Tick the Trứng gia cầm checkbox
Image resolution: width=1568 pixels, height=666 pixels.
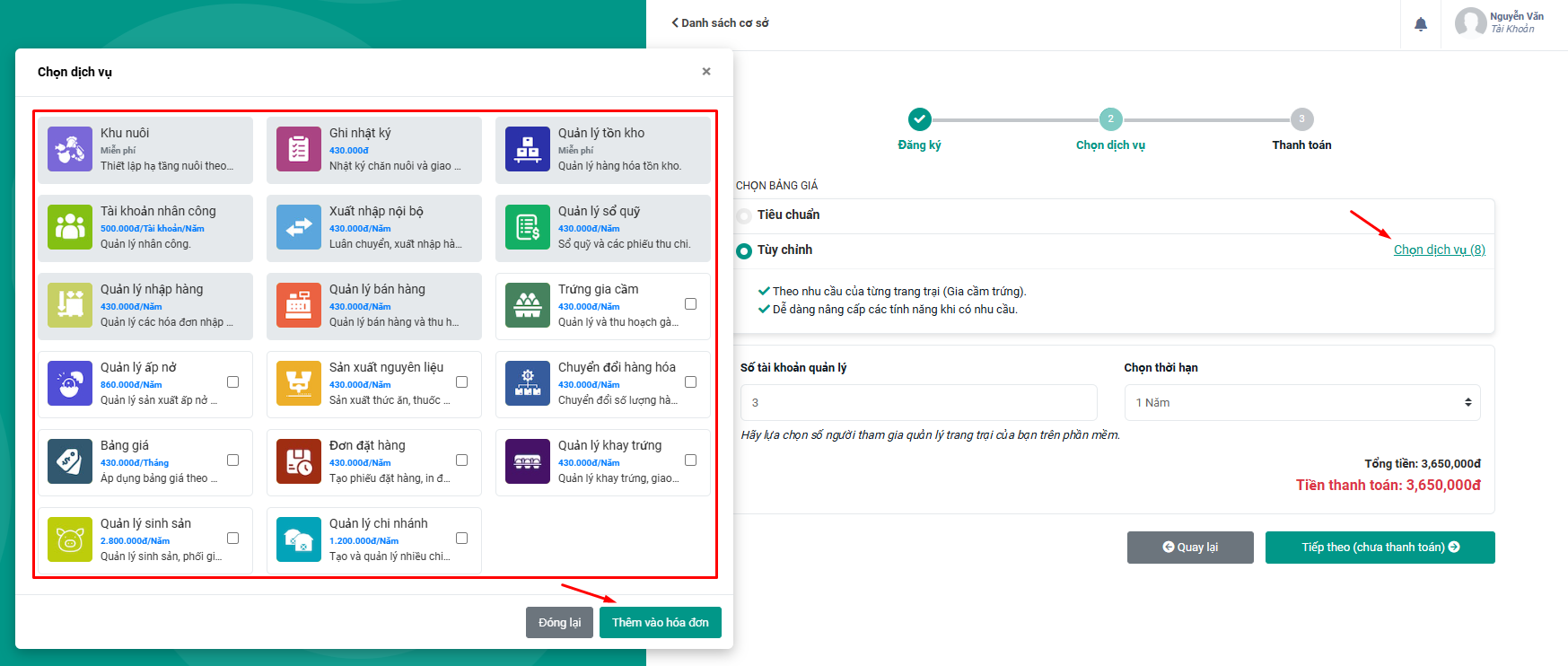(x=690, y=304)
